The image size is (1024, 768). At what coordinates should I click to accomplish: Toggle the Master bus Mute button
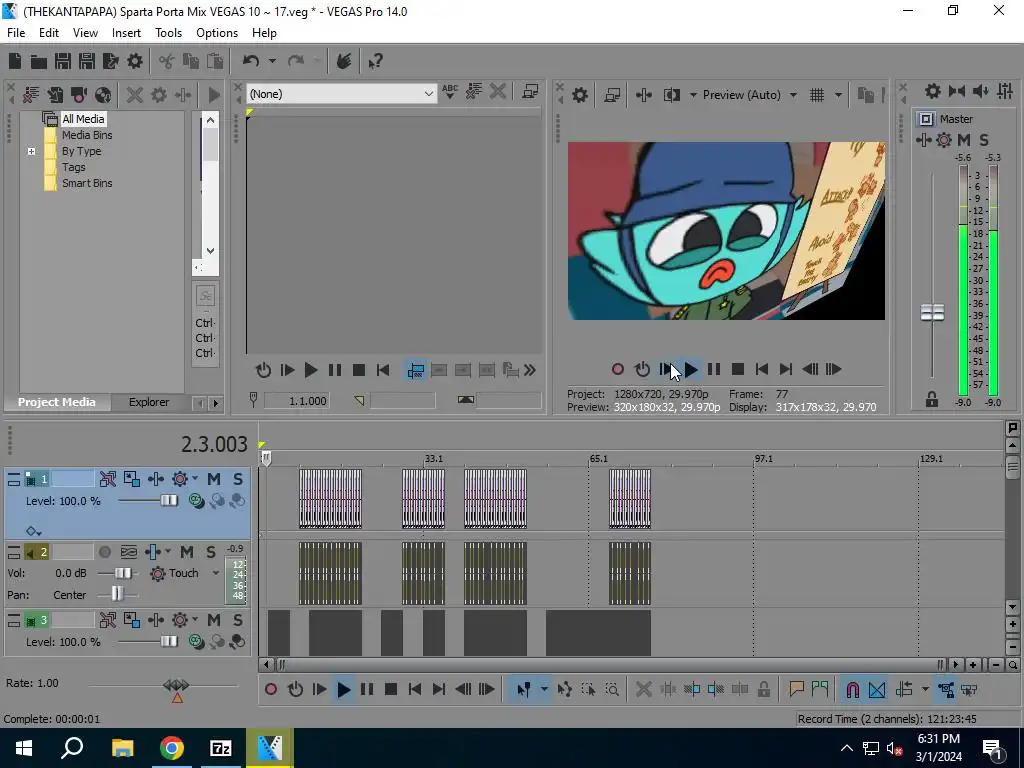[964, 140]
